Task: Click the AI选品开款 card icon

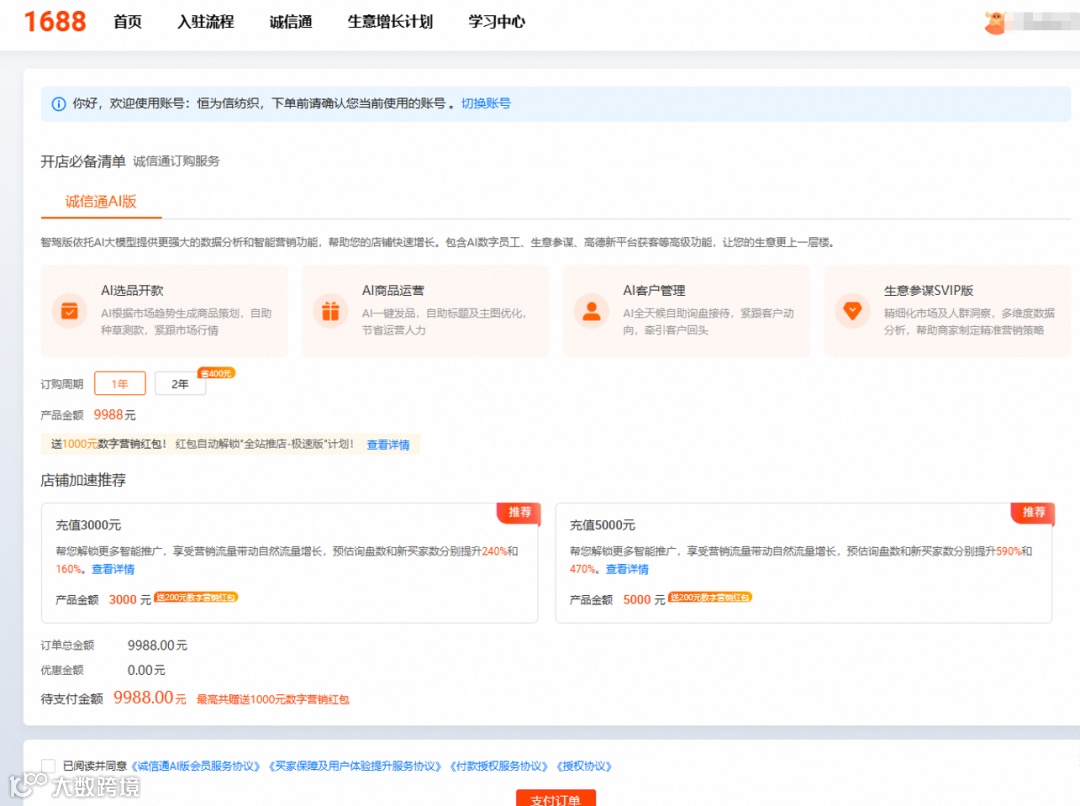Action: tap(70, 311)
